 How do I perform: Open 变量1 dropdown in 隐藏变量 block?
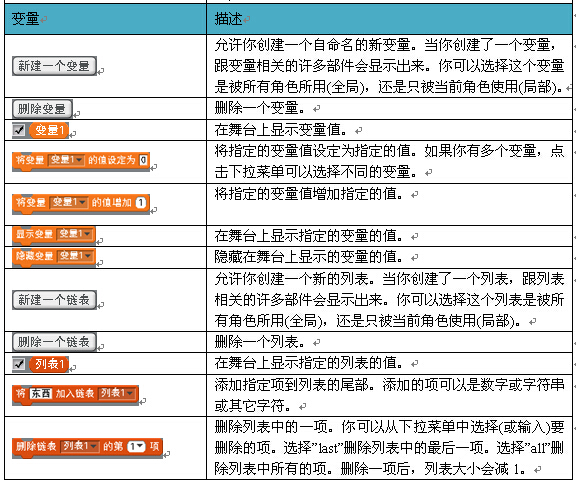click(75, 255)
